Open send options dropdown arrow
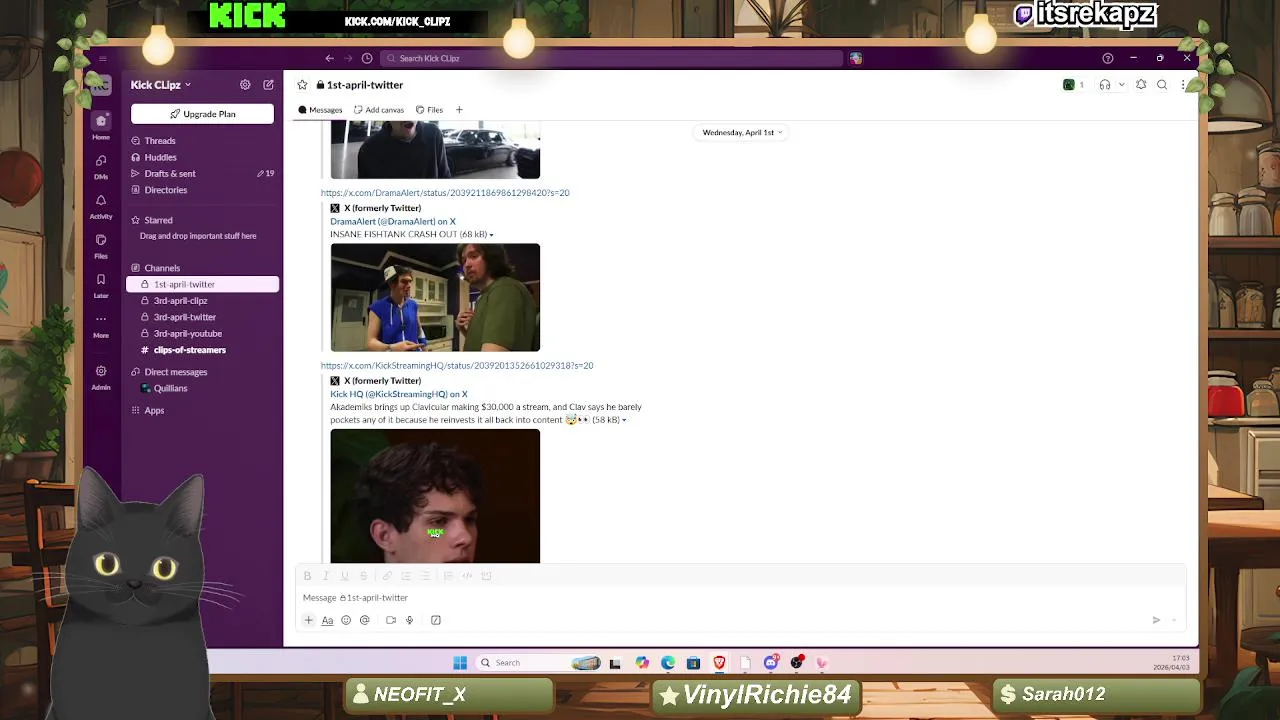Viewport: 1280px width, 720px height. click(1175, 620)
